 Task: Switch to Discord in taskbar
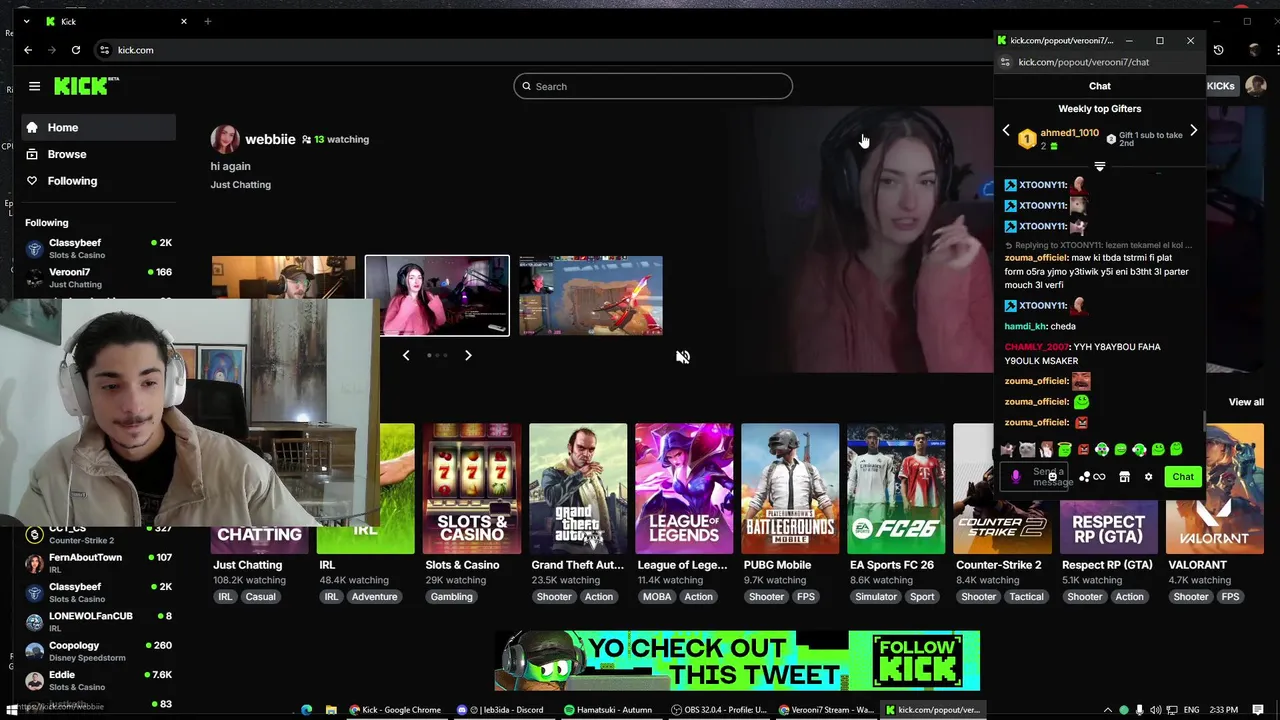coord(500,710)
